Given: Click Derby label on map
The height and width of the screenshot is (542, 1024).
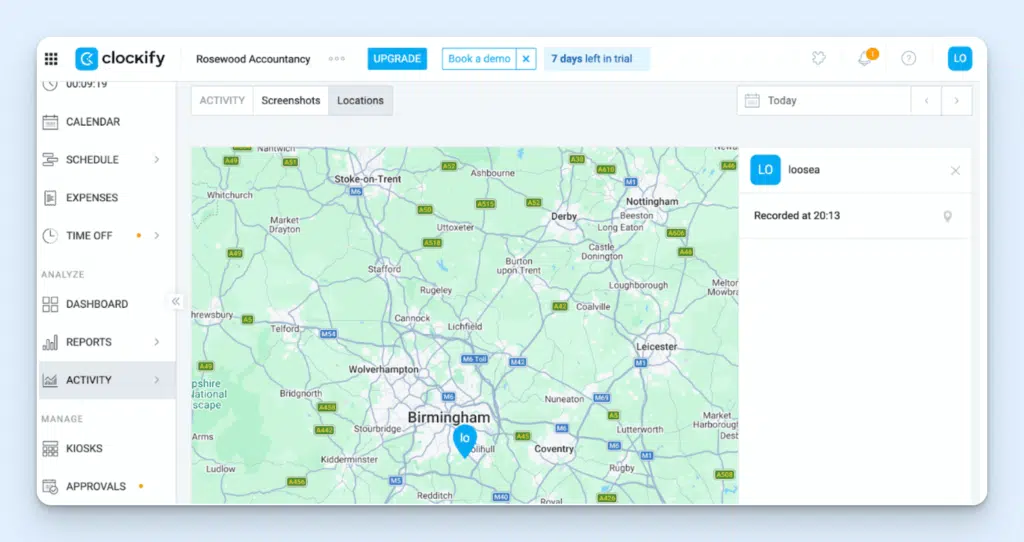Looking at the screenshot, I should pyautogui.click(x=564, y=216).
